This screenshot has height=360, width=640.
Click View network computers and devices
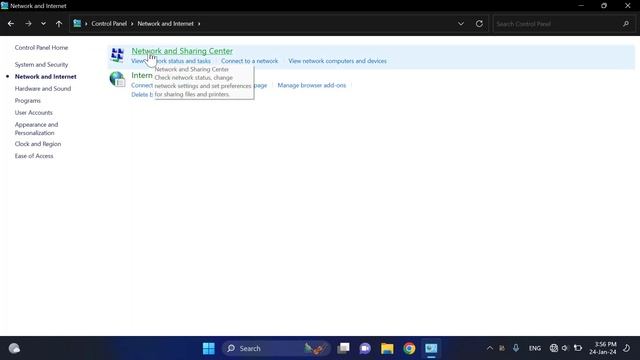tap(337, 61)
